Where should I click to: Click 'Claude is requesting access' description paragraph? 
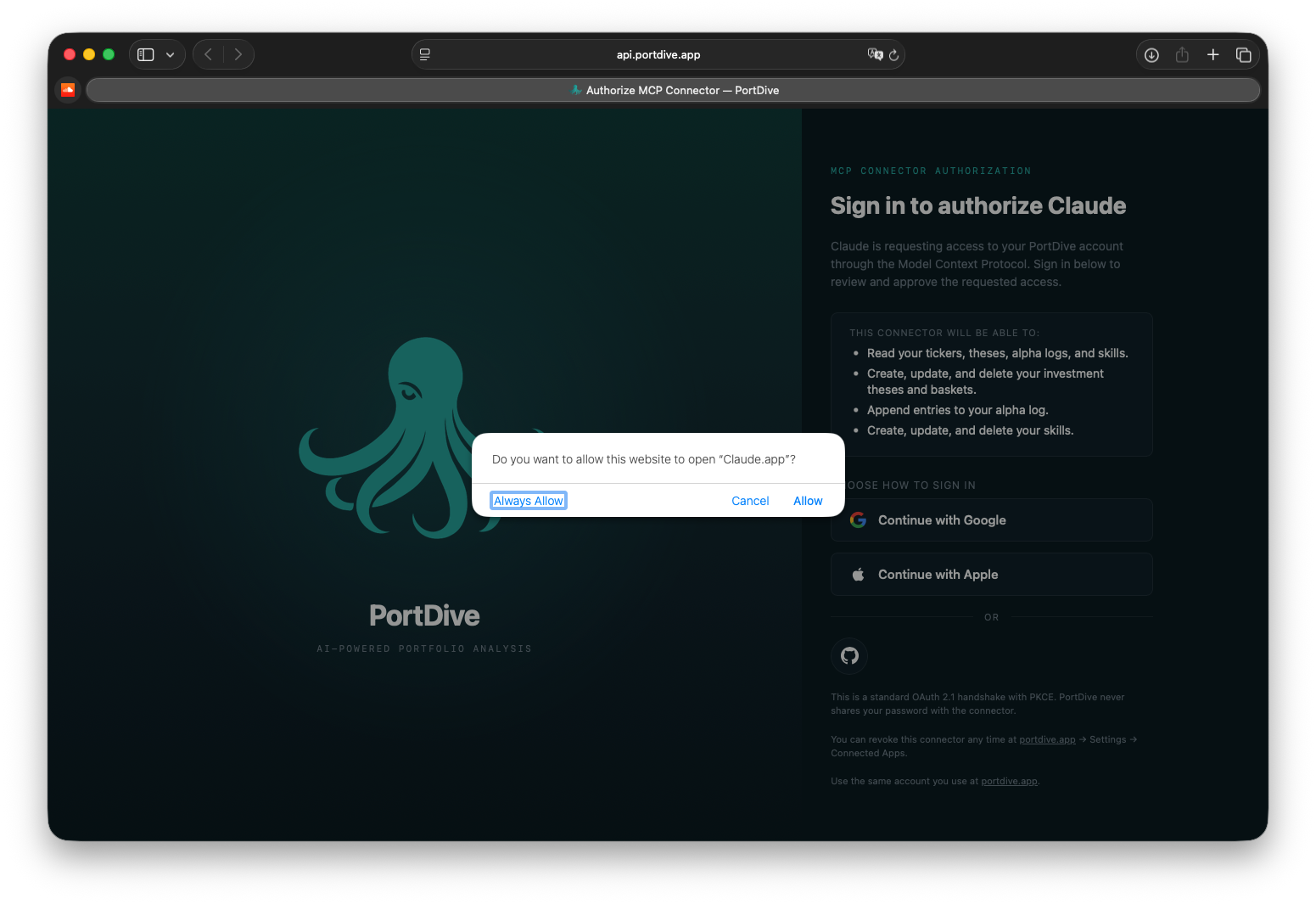pyautogui.click(x=977, y=264)
